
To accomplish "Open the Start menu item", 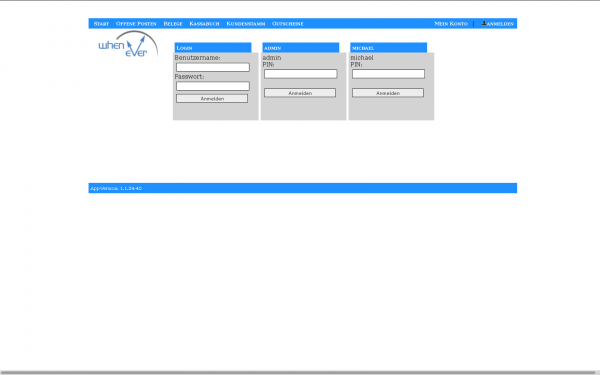I will tap(101, 24).
